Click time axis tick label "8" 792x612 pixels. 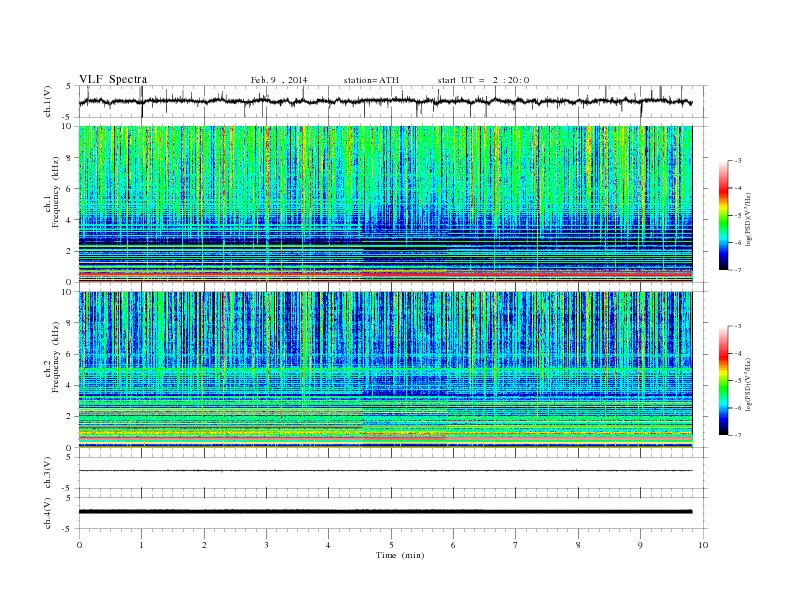[x=578, y=545]
